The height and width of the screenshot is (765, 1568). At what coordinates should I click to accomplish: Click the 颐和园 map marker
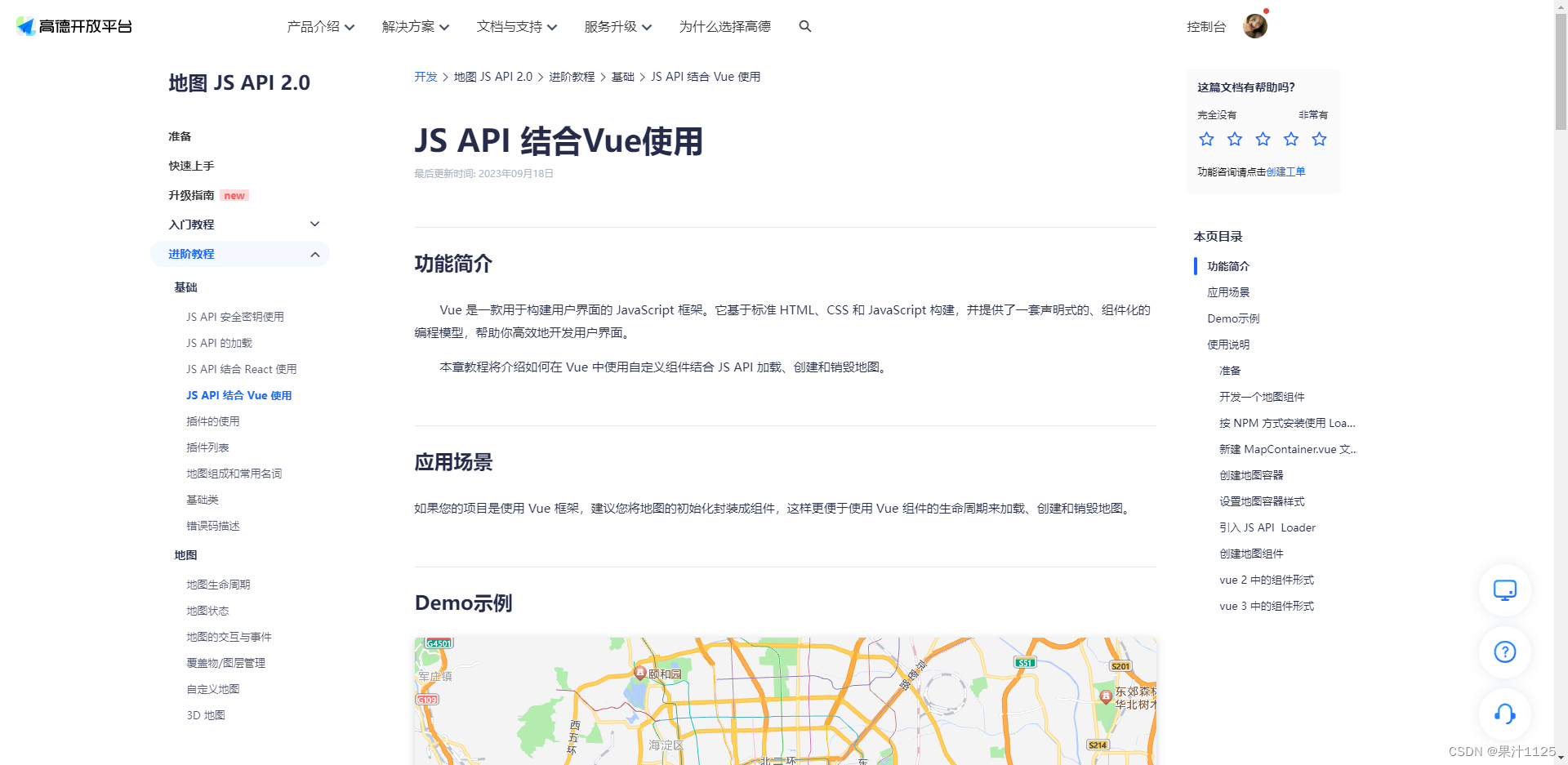(x=640, y=673)
